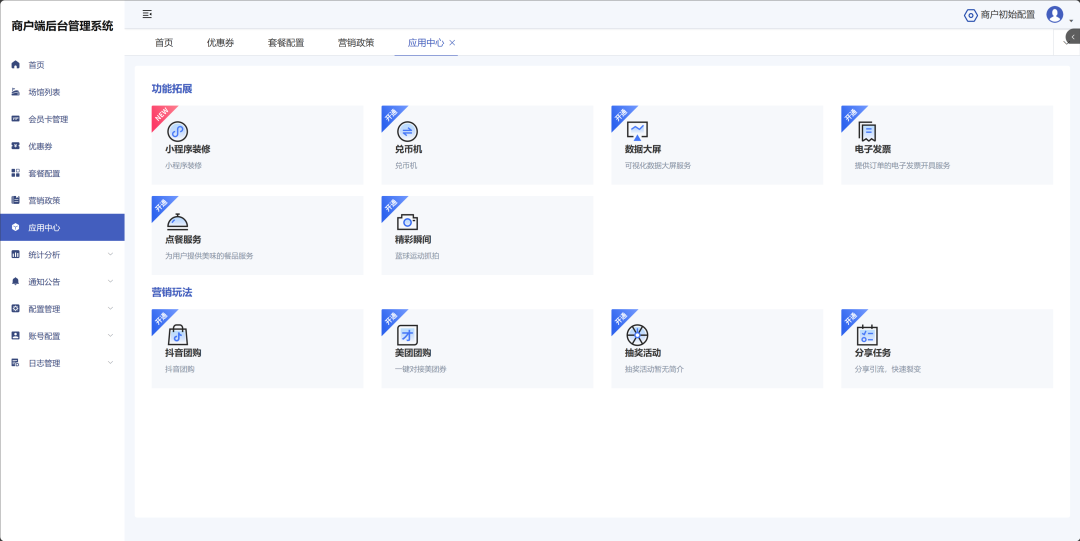1080x541 pixels.
Task: Go to 场馆列表 in sidebar
Action: [x=44, y=92]
